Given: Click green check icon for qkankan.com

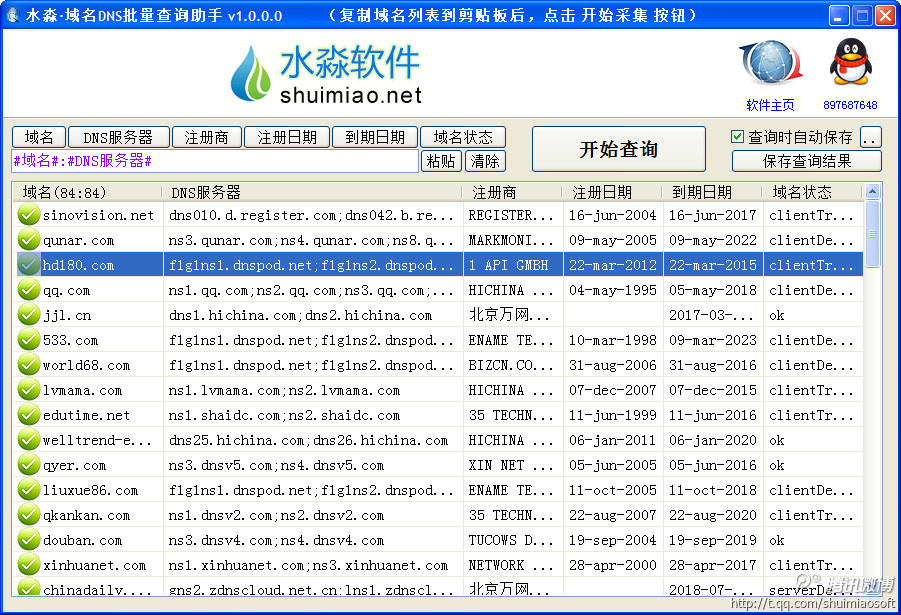Looking at the screenshot, I should click(x=28, y=514).
